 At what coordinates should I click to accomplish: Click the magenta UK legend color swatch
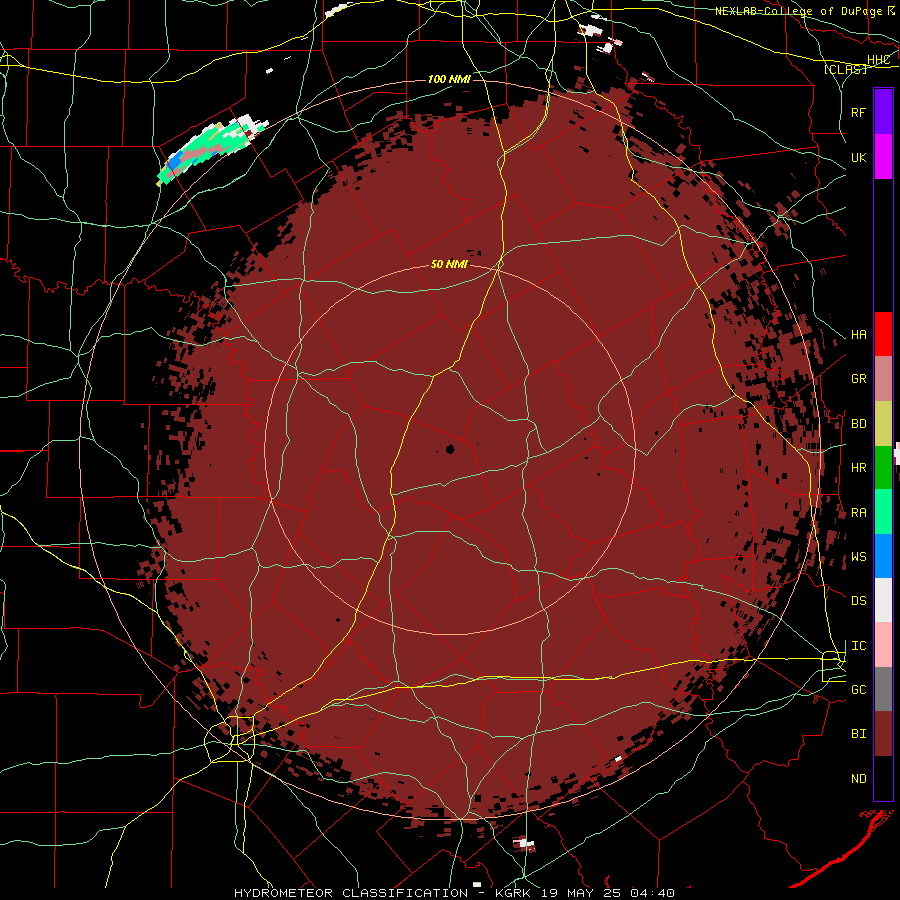pyautogui.click(x=883, y=157)
